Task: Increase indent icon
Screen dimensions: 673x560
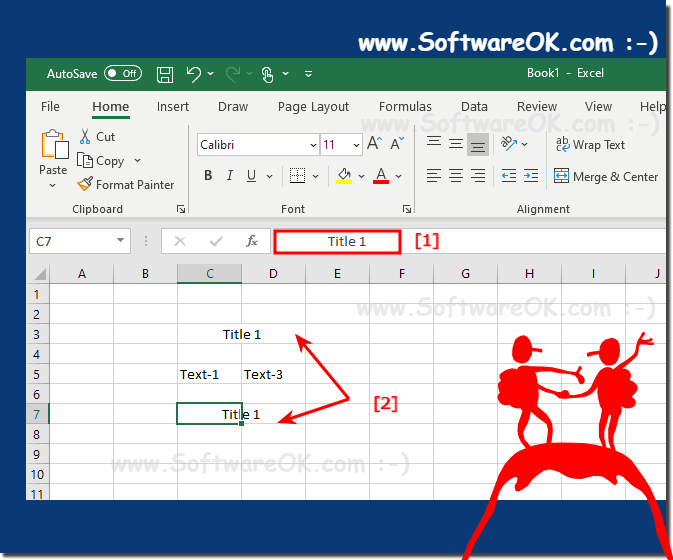Action: tap(531, 176)
